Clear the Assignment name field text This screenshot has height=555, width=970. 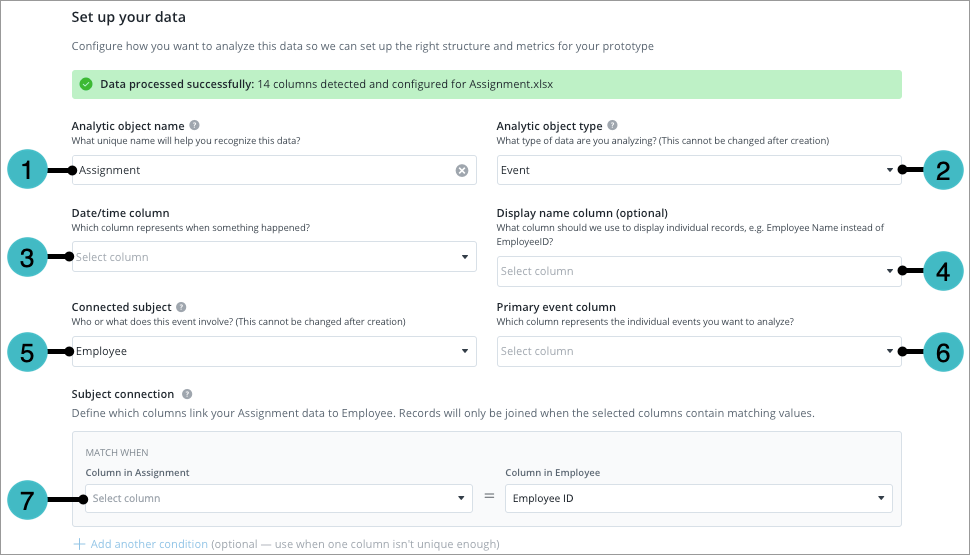click(462, 170)
